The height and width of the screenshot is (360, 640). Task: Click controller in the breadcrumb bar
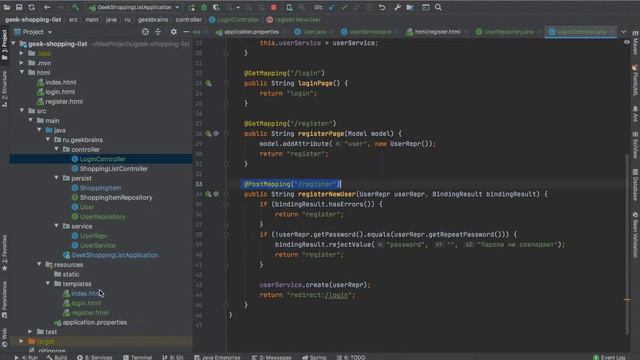(189, 20)
